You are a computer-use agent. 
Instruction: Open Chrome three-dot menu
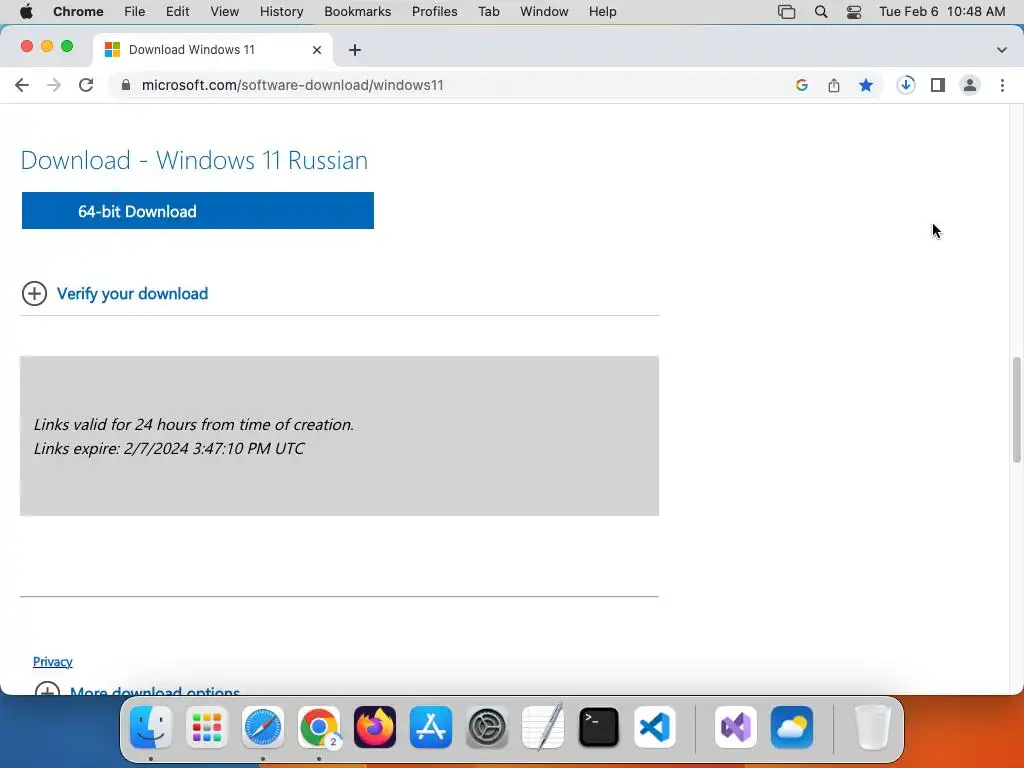1002,85
